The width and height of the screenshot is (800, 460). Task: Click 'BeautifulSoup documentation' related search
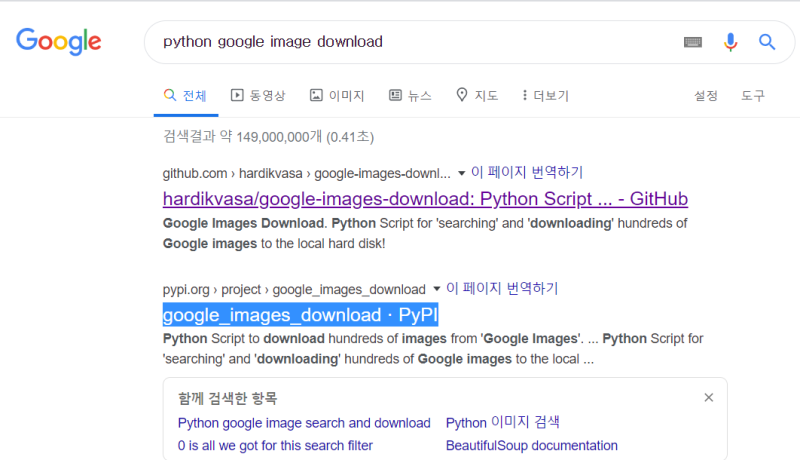tap(532, 445)
